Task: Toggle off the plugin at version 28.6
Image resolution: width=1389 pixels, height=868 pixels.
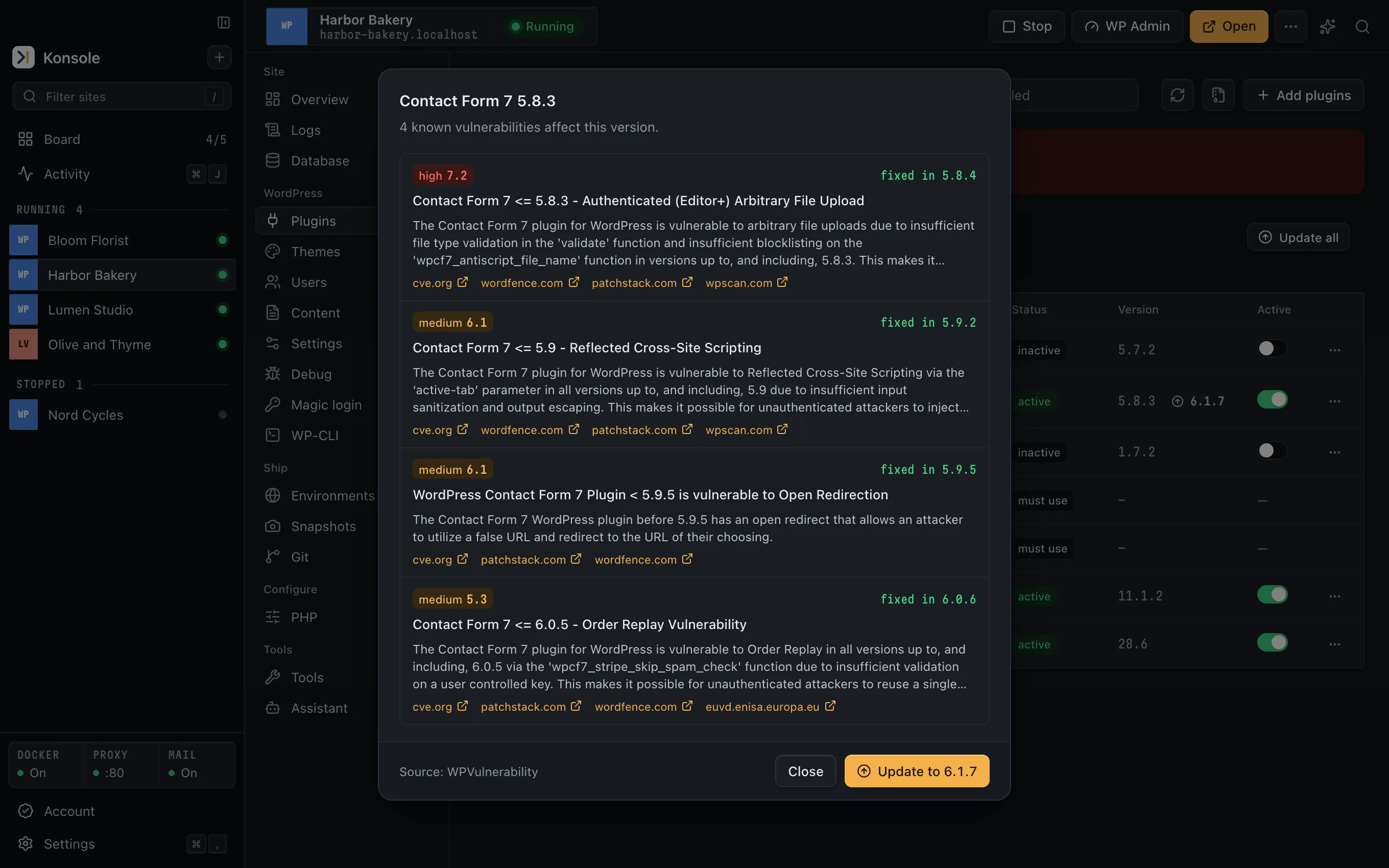Action: click(x=1272, y=643)
